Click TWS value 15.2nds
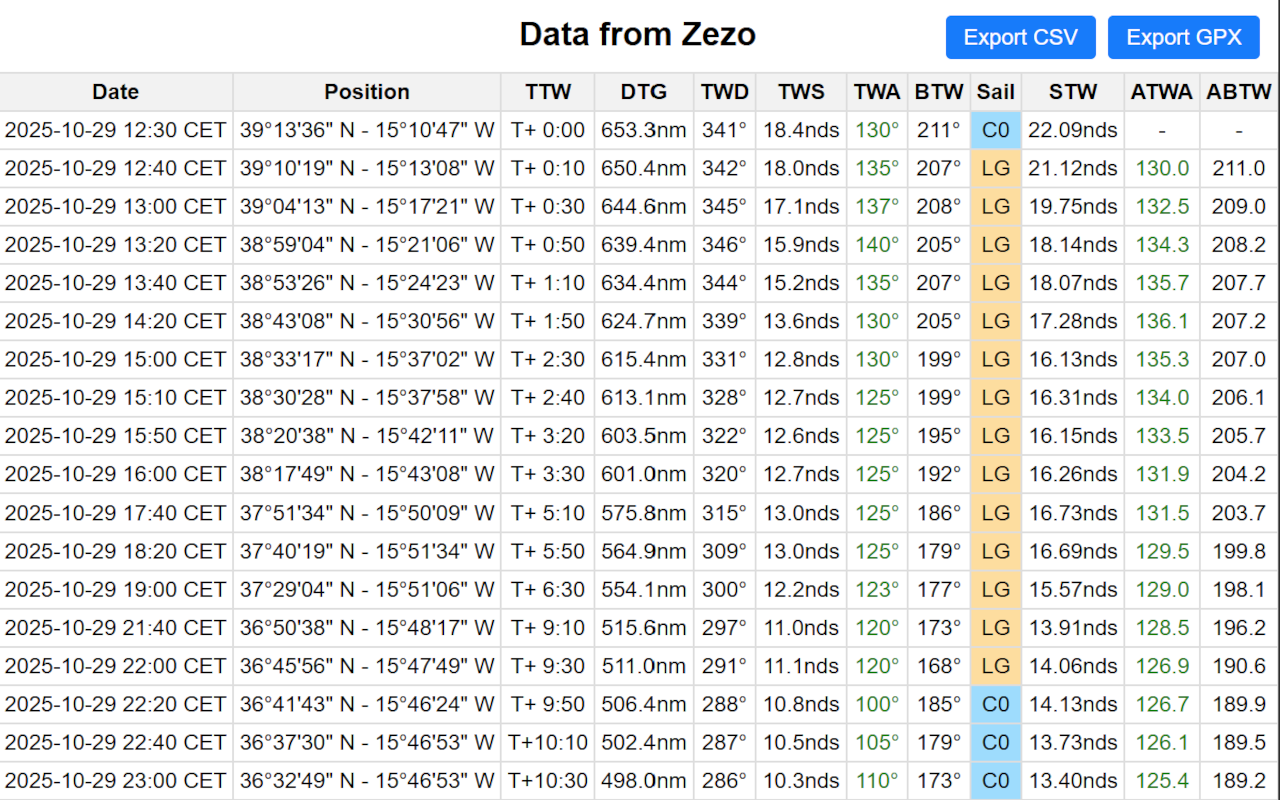The image size is (1280, 800). tap(802, 283)
